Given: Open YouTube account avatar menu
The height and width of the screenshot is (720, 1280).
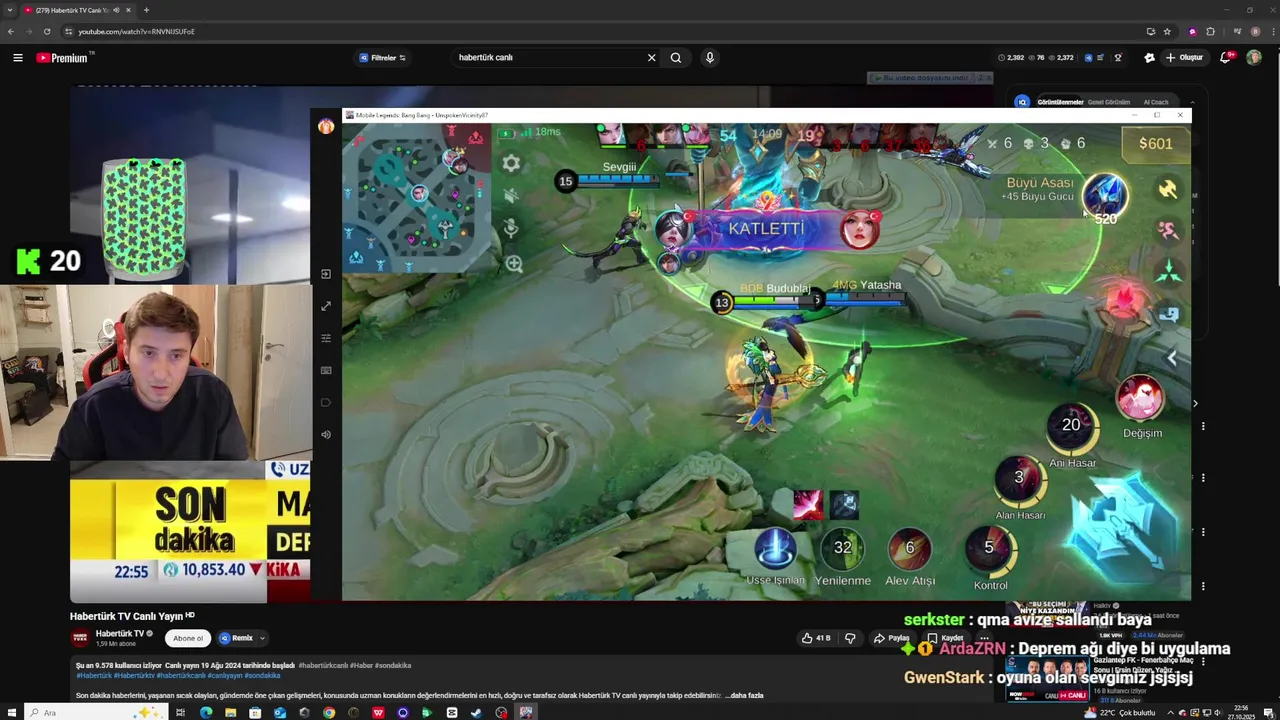Looking at the screenshot, I should coord(1254,58).
